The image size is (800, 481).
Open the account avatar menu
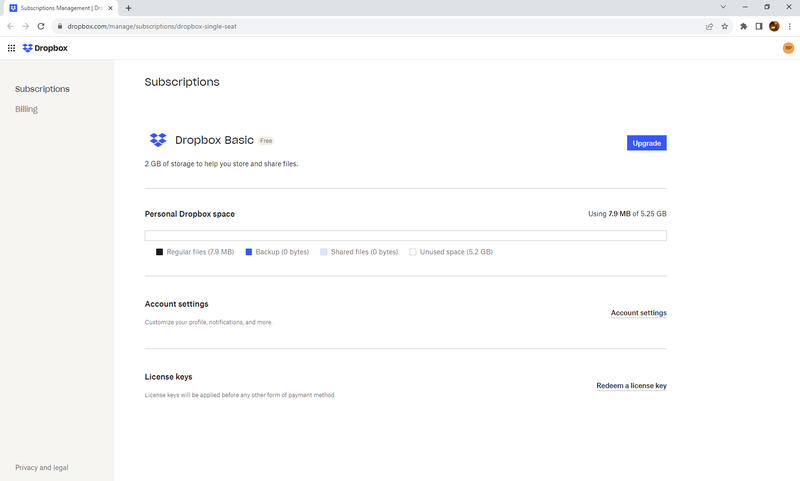[x=788, y=47]
